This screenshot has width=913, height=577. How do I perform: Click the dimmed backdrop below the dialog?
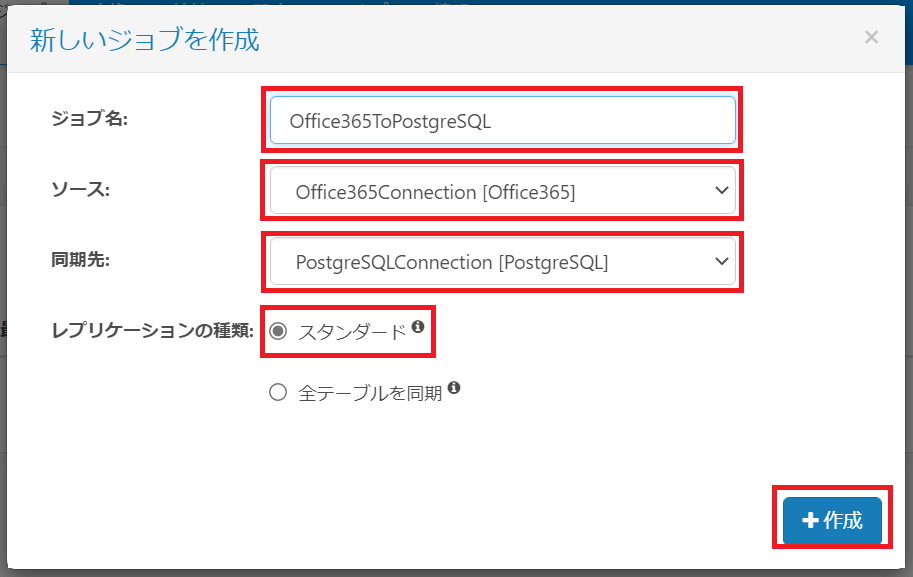pyautogui.click(x=456, y=574)
